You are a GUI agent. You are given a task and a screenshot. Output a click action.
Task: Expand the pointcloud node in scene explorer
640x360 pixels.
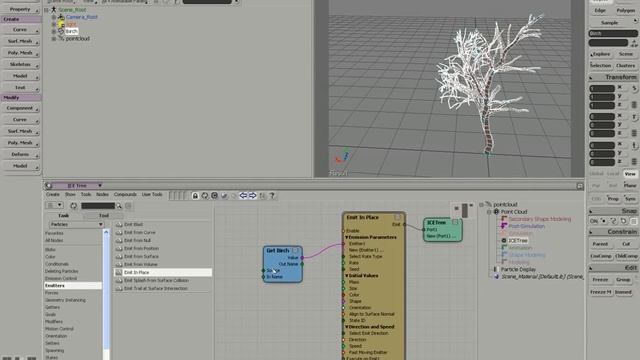54,39
